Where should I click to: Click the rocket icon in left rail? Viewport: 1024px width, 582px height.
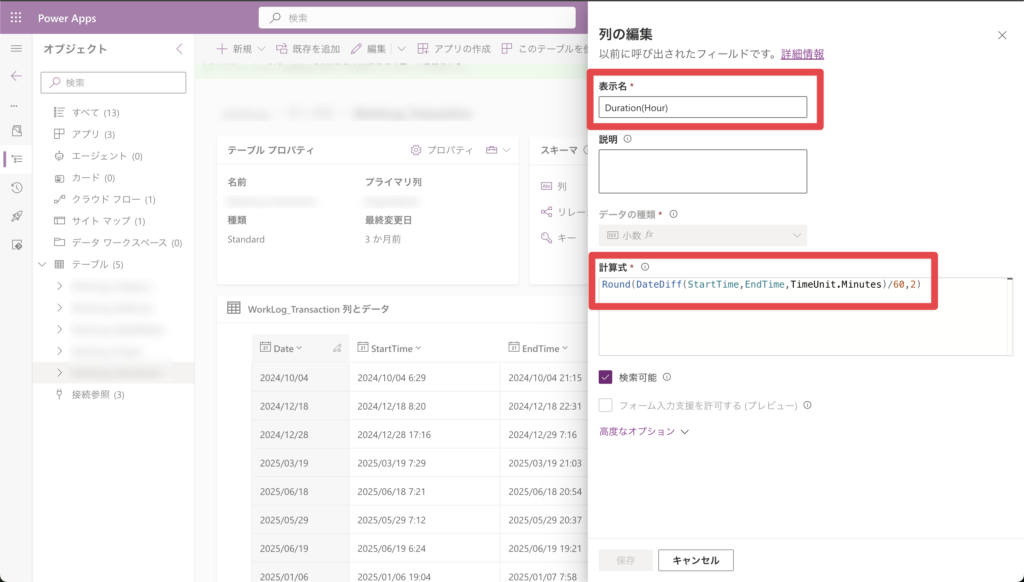(x=16, y=216)
